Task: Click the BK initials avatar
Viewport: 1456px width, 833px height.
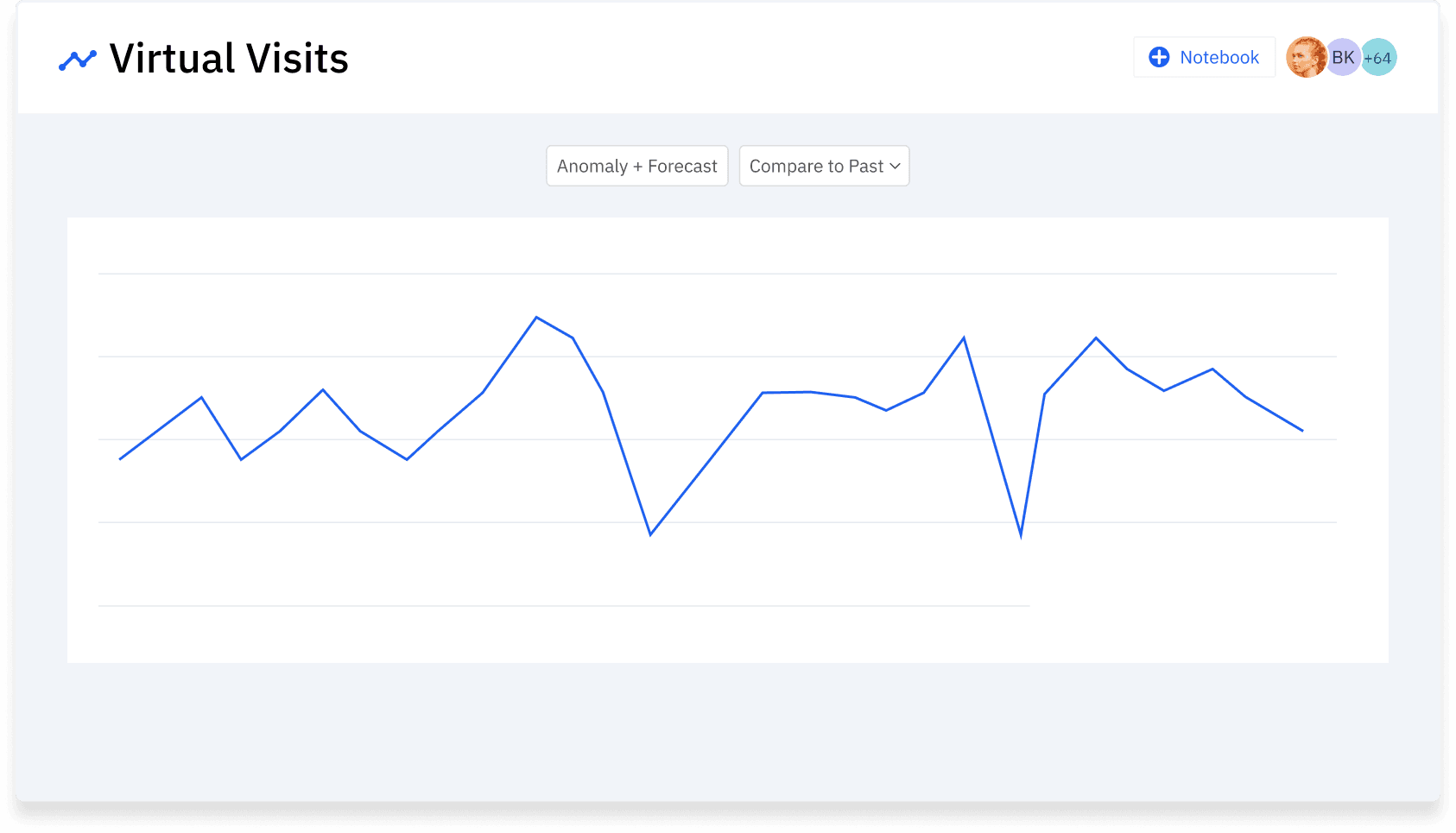Action: coord(1342,57)
